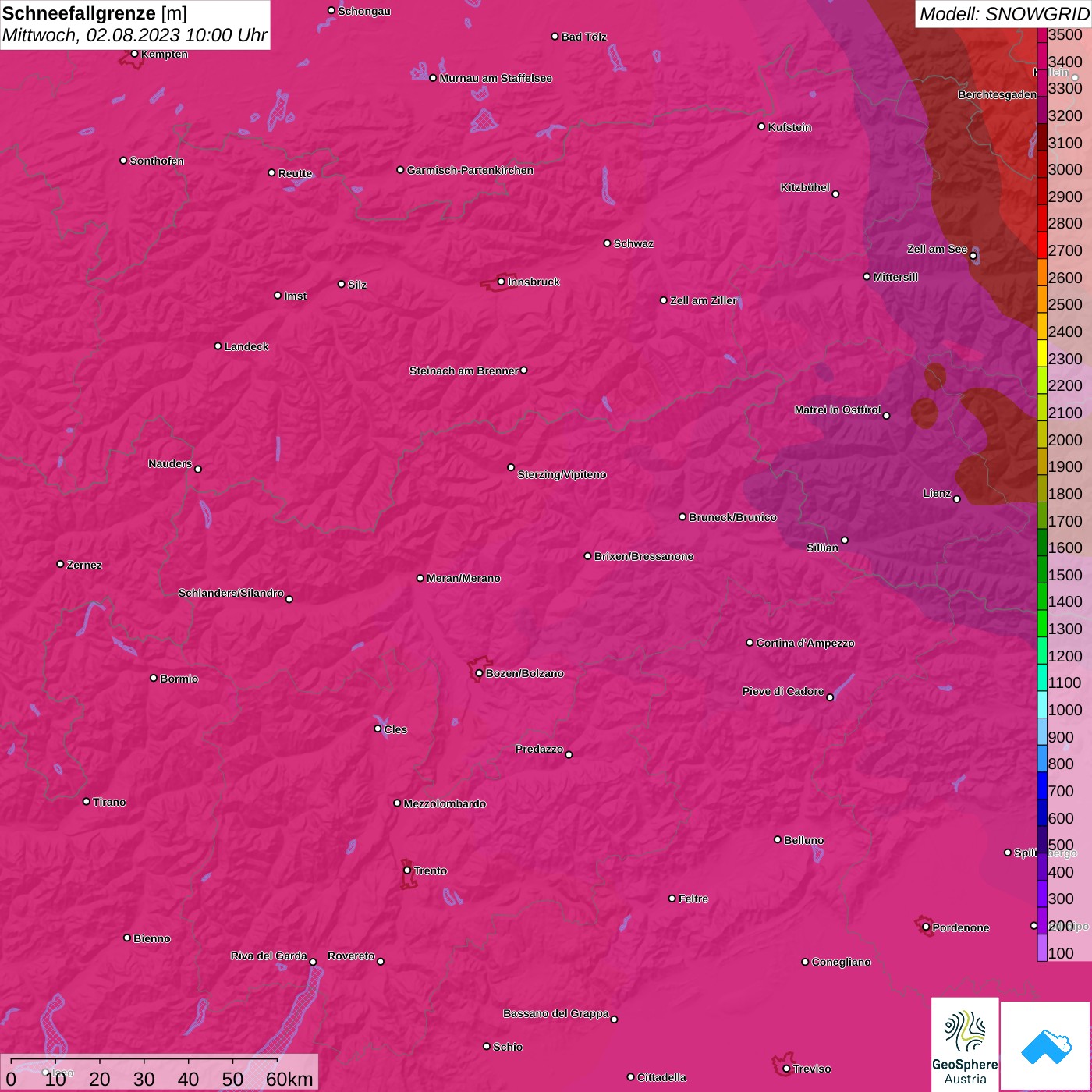Click the Bad Tölz label

click(583, 37)
